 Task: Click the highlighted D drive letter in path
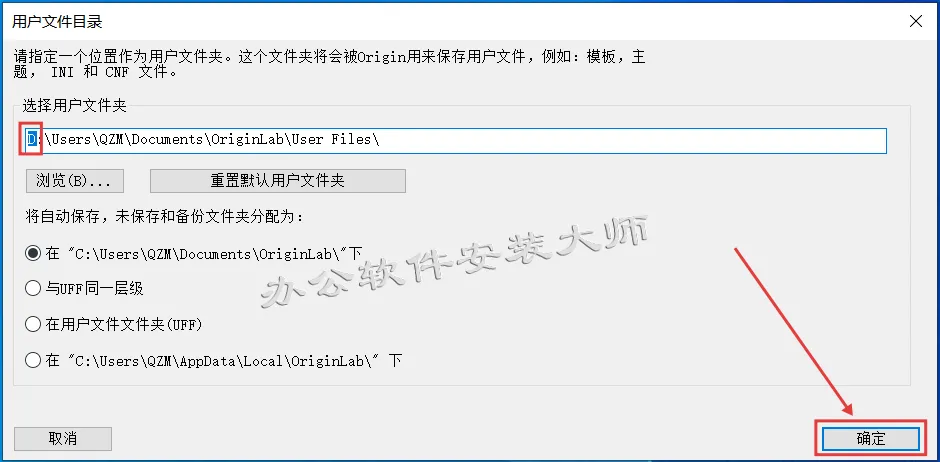[32, 140]
